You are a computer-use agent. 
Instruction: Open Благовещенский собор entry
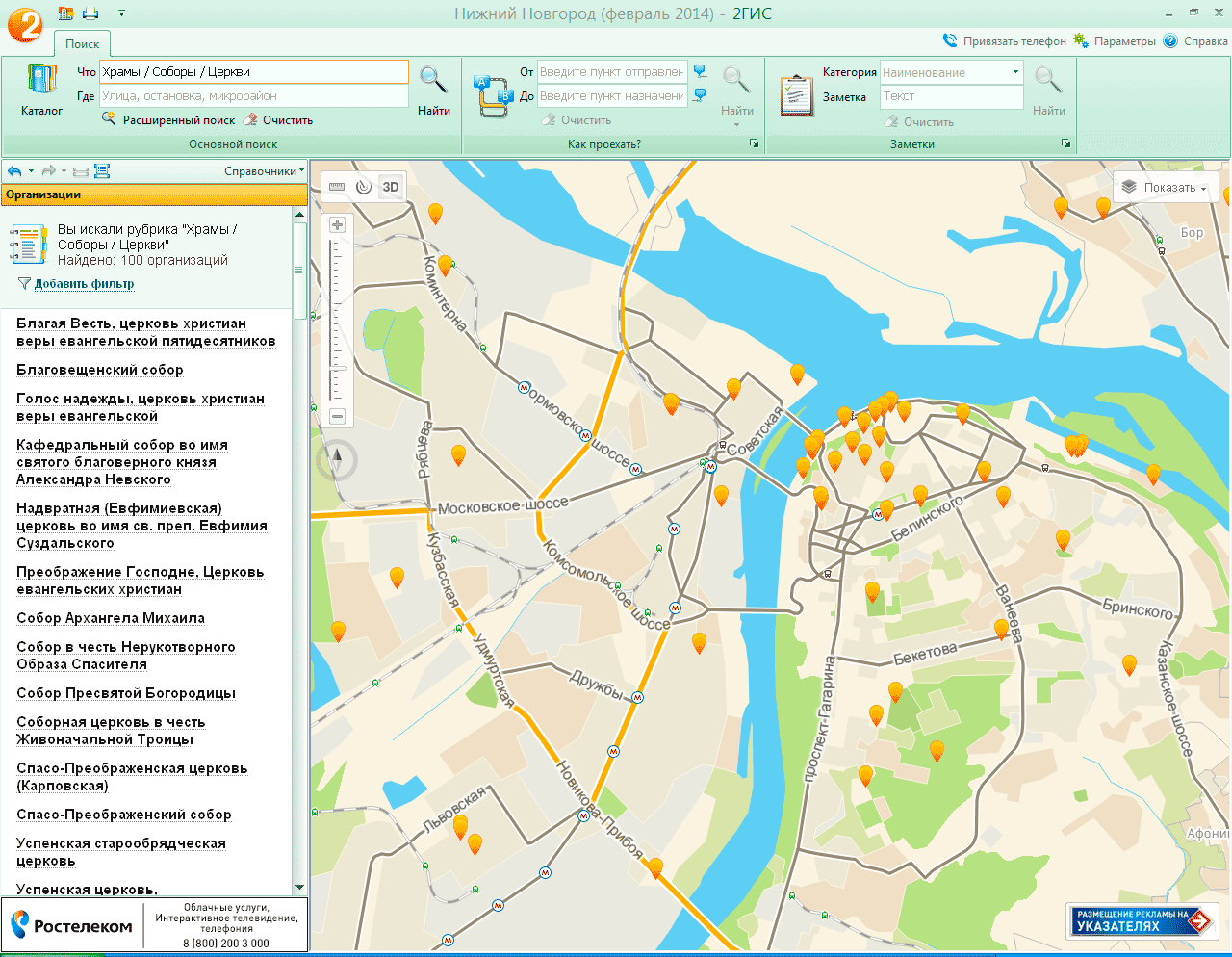[x=100, y=370]
